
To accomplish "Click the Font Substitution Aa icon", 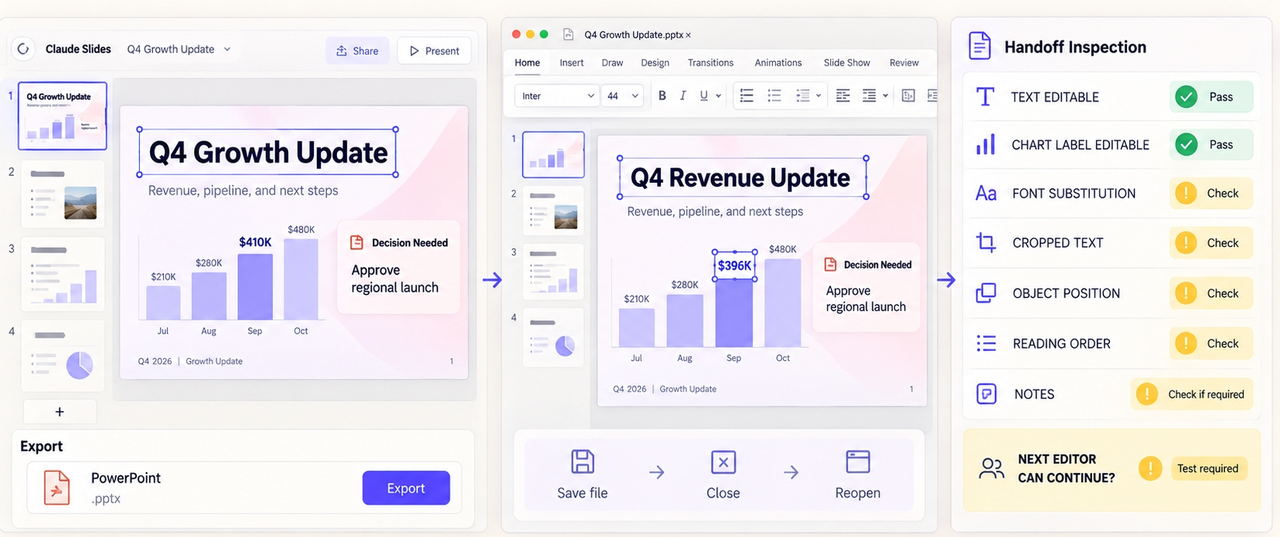I will pyautogui.click(x=986, y=193).
